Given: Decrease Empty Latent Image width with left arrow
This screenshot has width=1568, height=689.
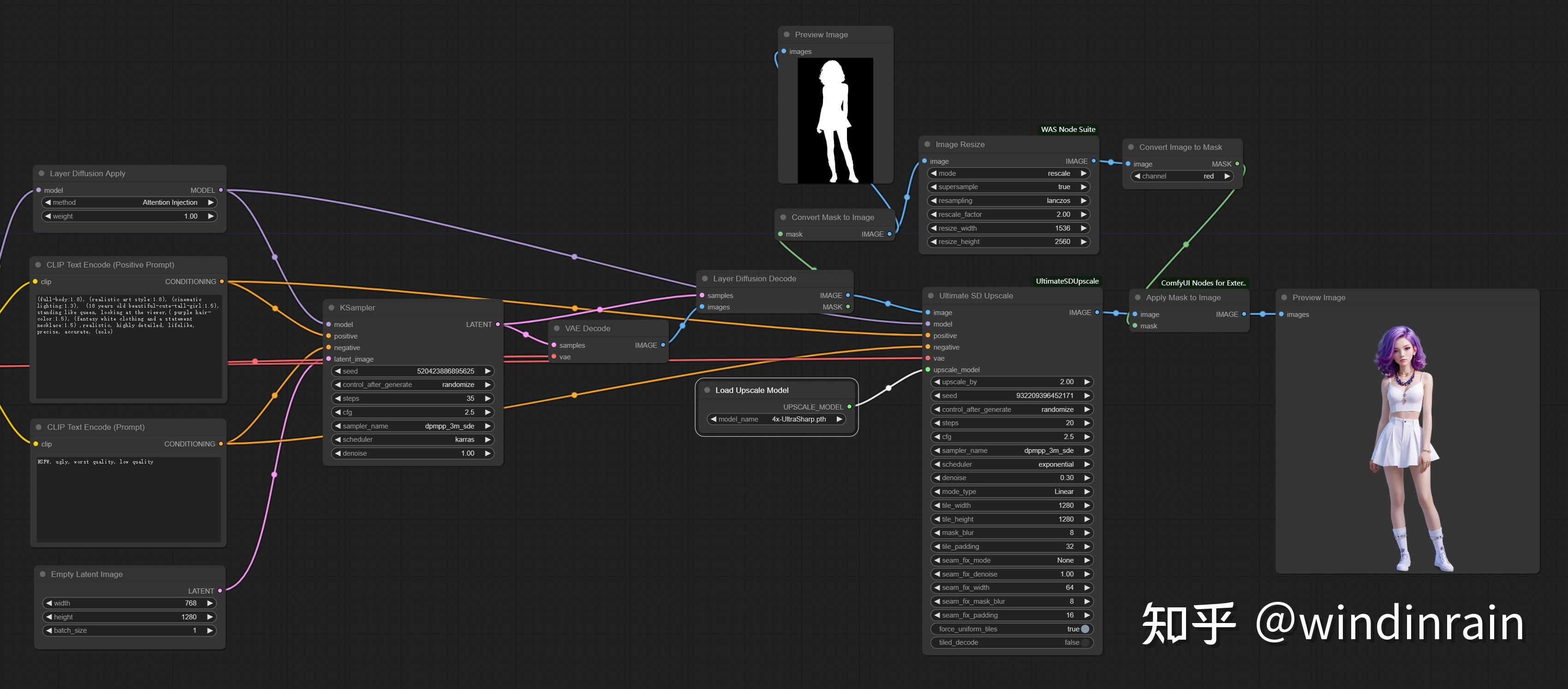Looking at the screenshot, I should (x=49, y=603).
